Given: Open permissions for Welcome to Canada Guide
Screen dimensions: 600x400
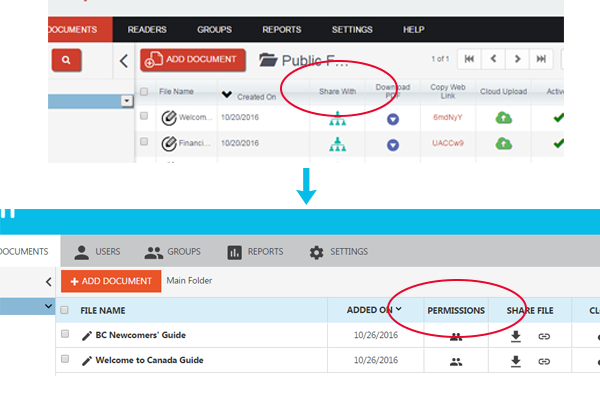Looking at the screenshot, I should point(456,362).
